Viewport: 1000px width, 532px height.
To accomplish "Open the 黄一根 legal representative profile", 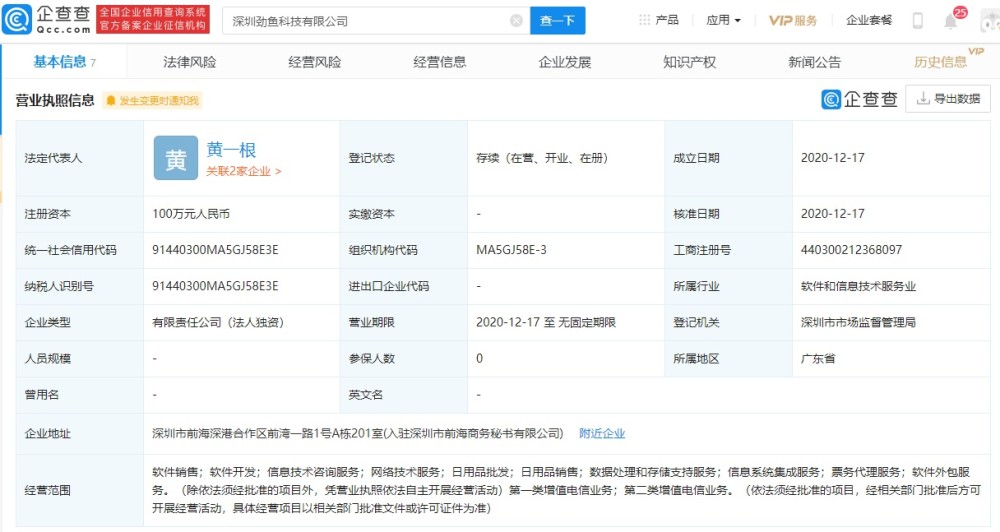I will (231, 150).
